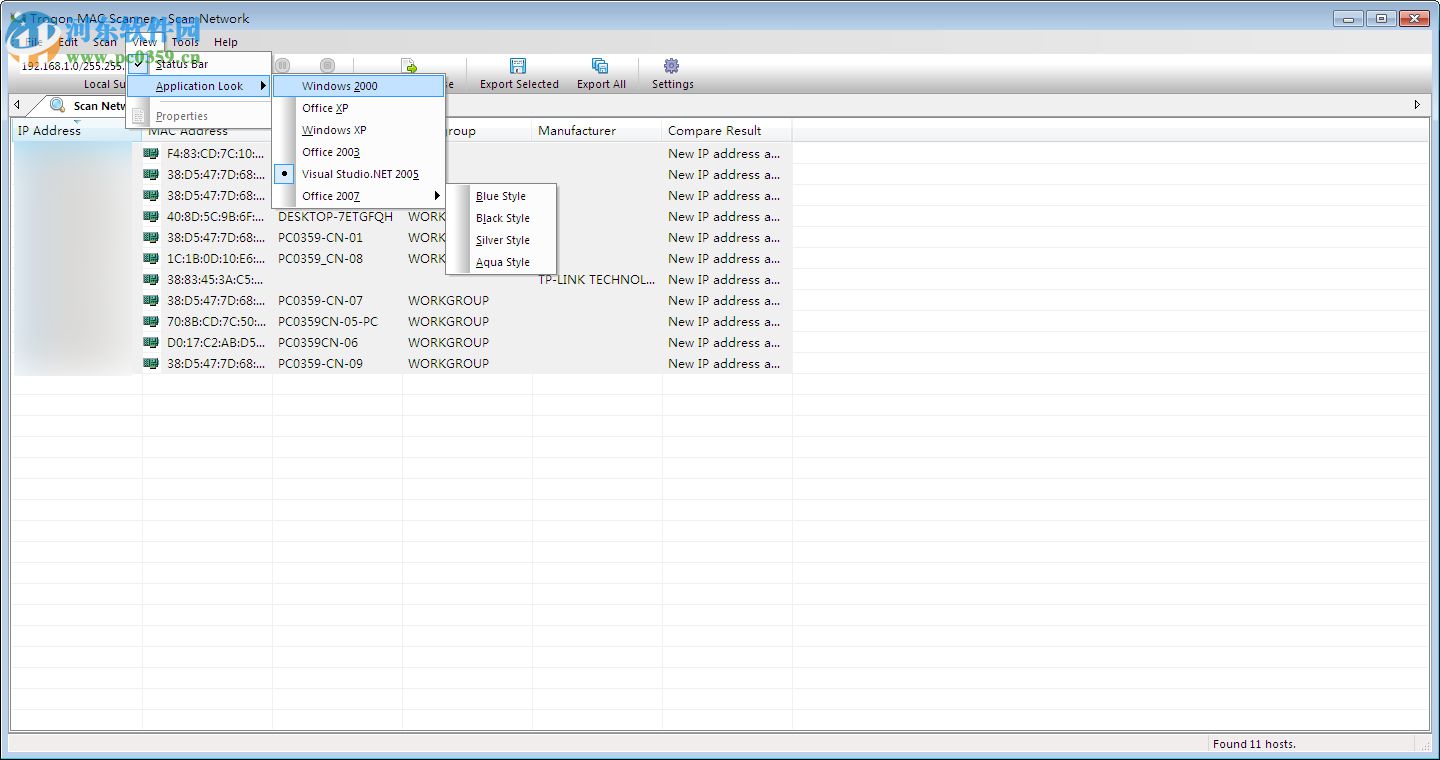This screenshot has height=760, width=1440.
Task: Click the pause scan round icon
Action: click(283, 66)
